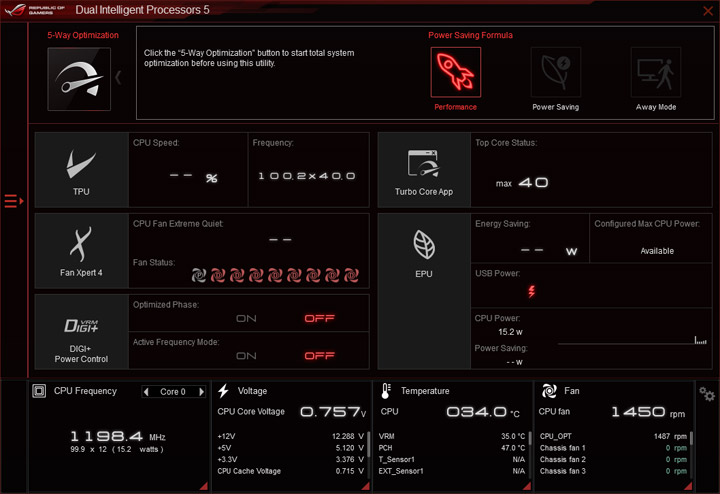Click the Fan monitor icon

click(x=549, y=391)
